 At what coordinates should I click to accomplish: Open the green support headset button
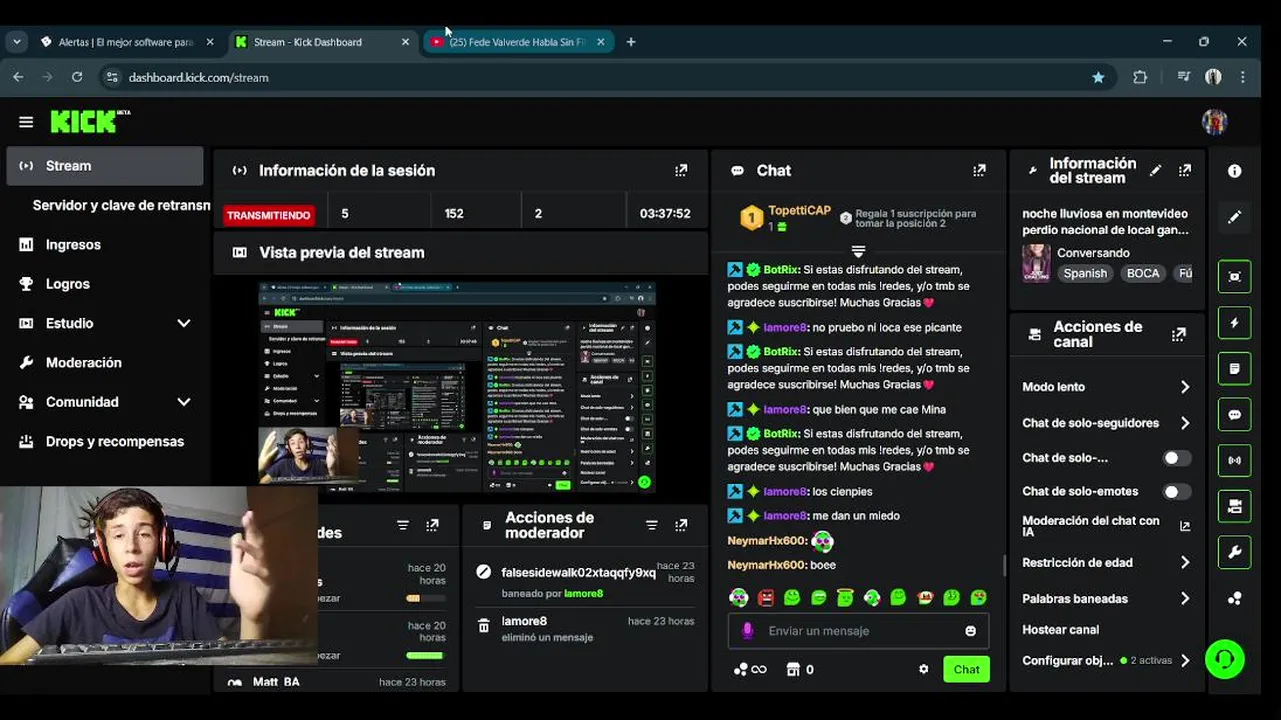(1224, 659)
